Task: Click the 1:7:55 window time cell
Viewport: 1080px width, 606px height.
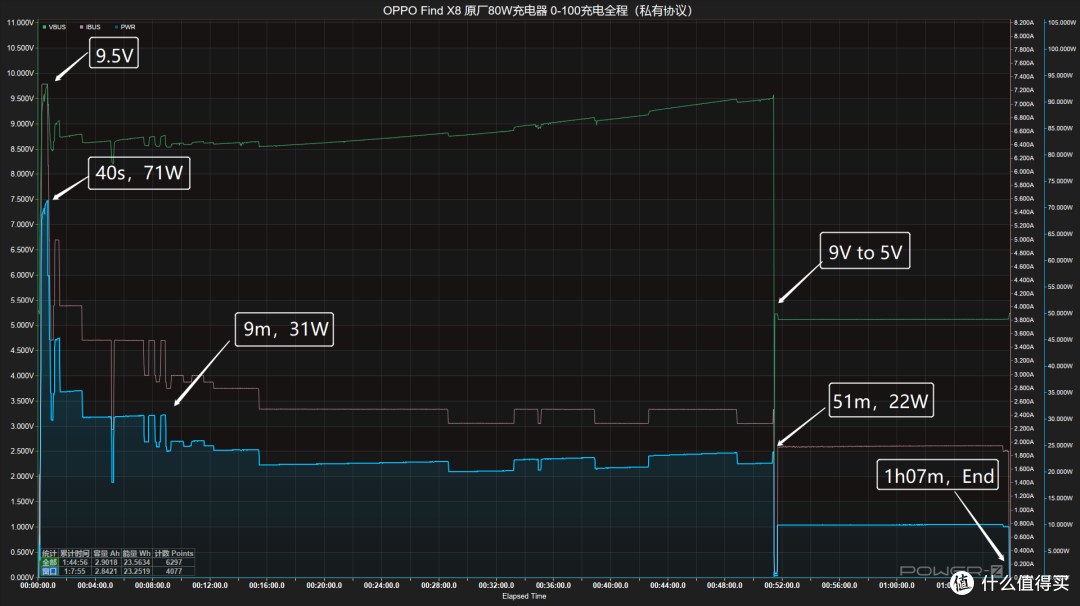Action: [74, 571]
